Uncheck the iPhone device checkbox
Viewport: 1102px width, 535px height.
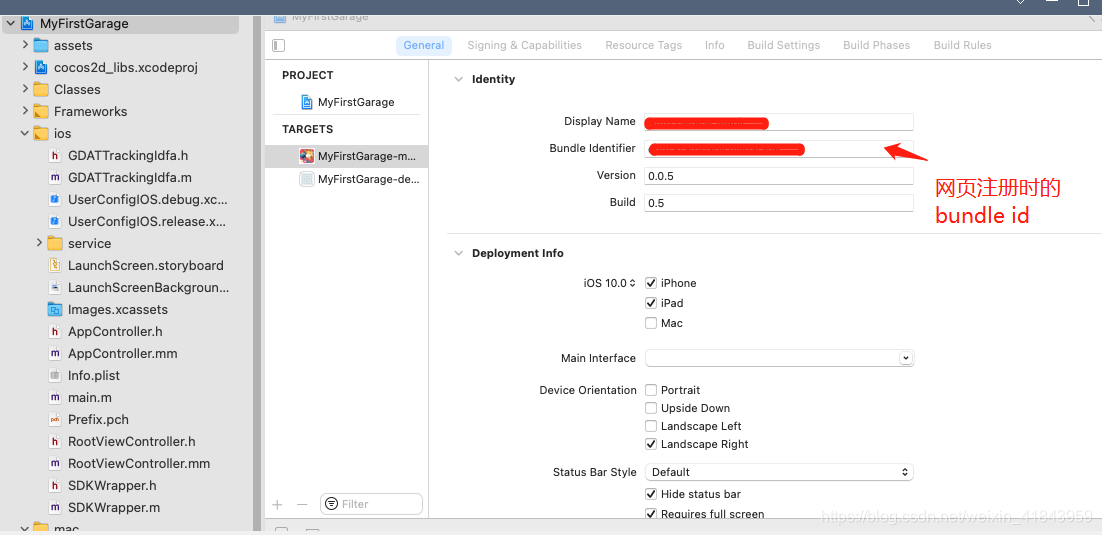tap(651, 283)
